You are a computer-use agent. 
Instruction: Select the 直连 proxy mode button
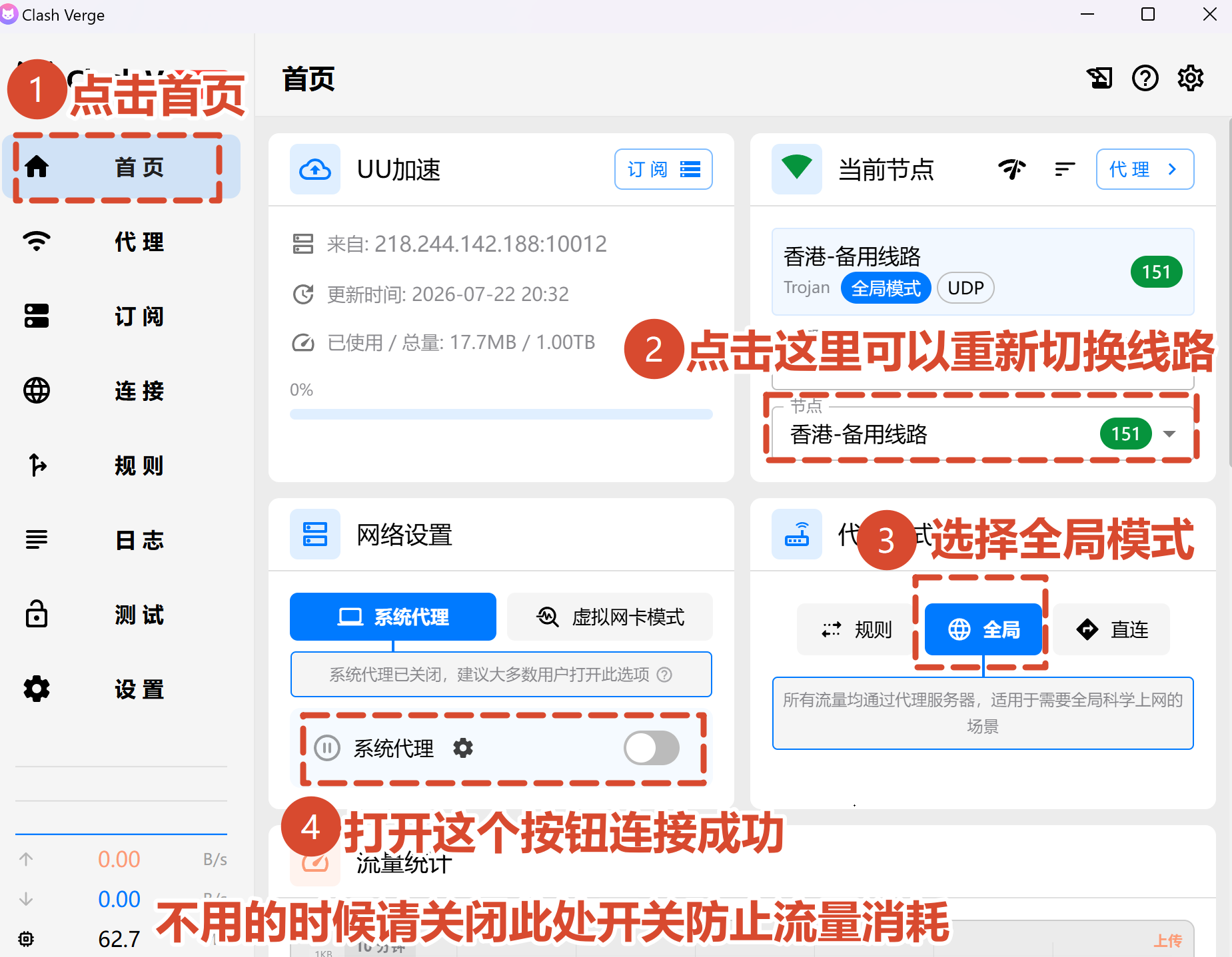click(1111, 629)
